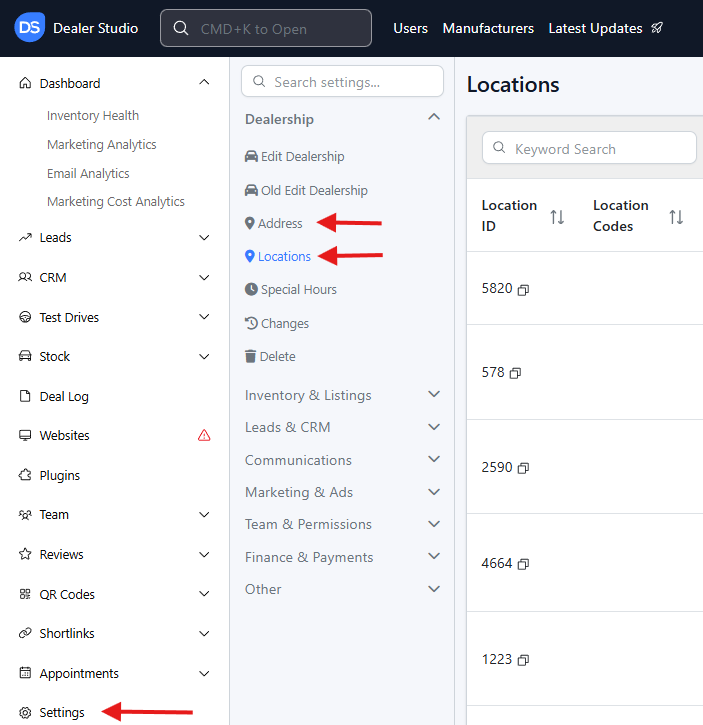Viewport: 703px width, 725px height.
Task: Click copy icon beside Location ID 4664
Action: coord(523,564)
